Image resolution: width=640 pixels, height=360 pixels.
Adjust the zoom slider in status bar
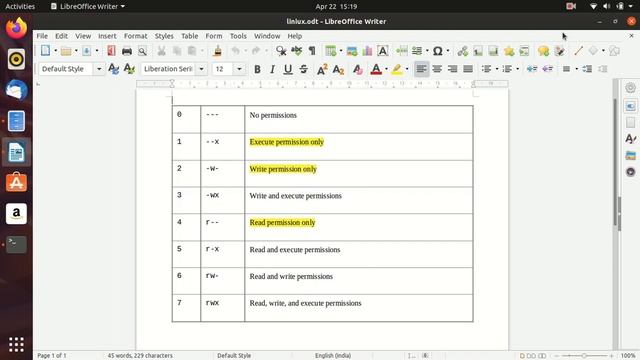coord(584,356)
